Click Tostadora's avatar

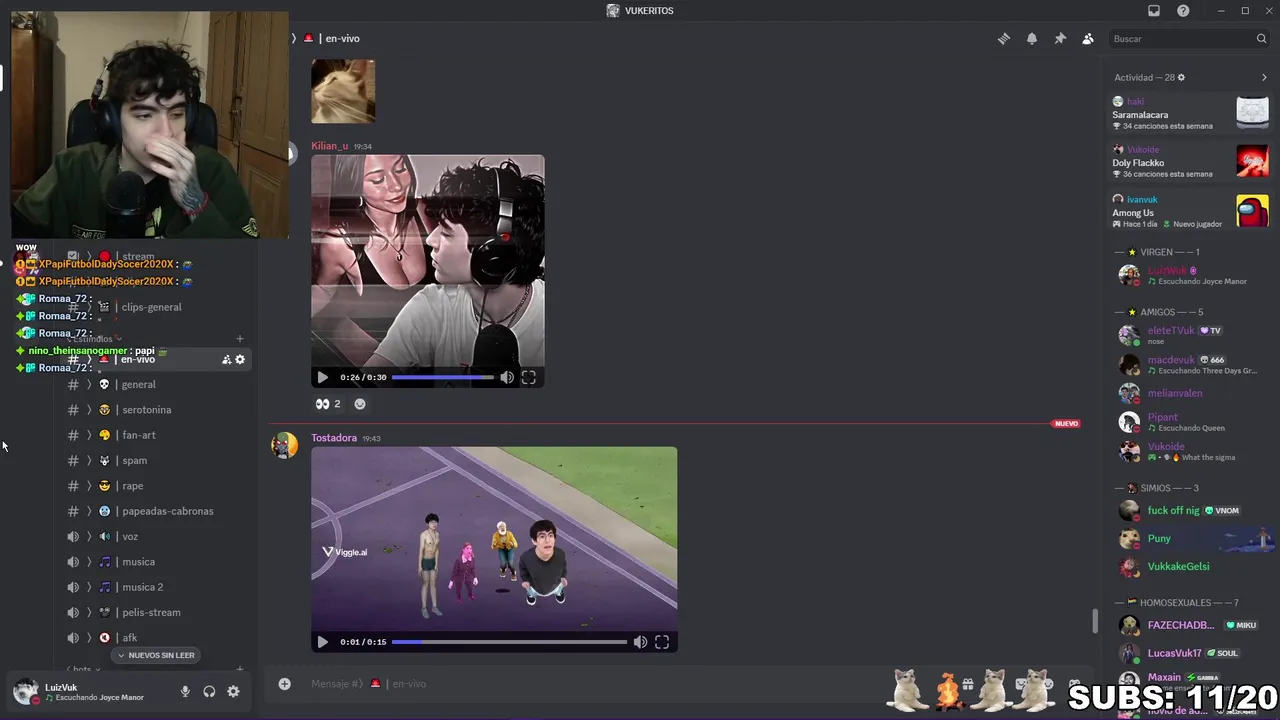(x=284, y=446)
